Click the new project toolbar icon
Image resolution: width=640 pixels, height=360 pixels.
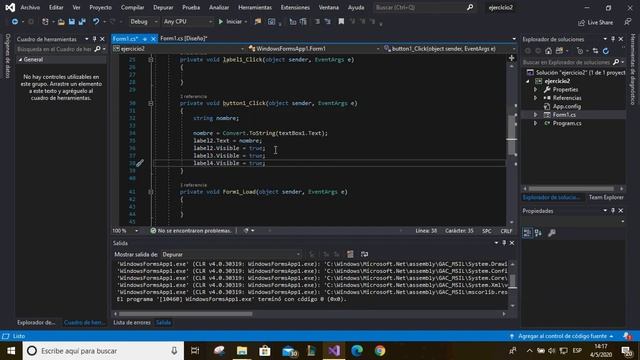pos(45,22)
